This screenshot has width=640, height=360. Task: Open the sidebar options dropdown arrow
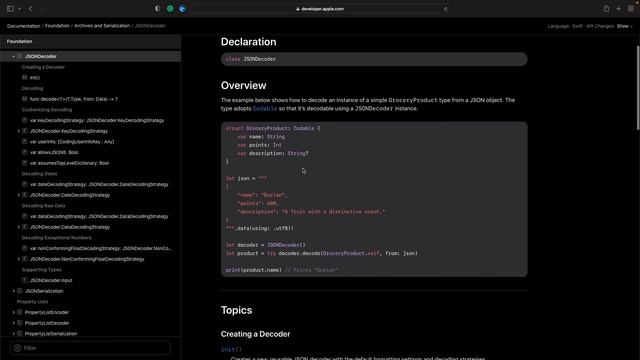pos(19,9)
